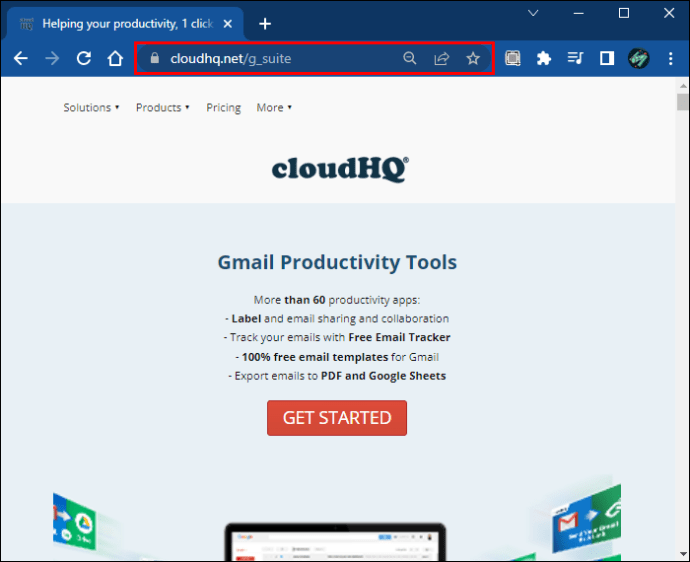This screenshot has height=562, width=690.
Task: Reload the current page
Action: 84,58
